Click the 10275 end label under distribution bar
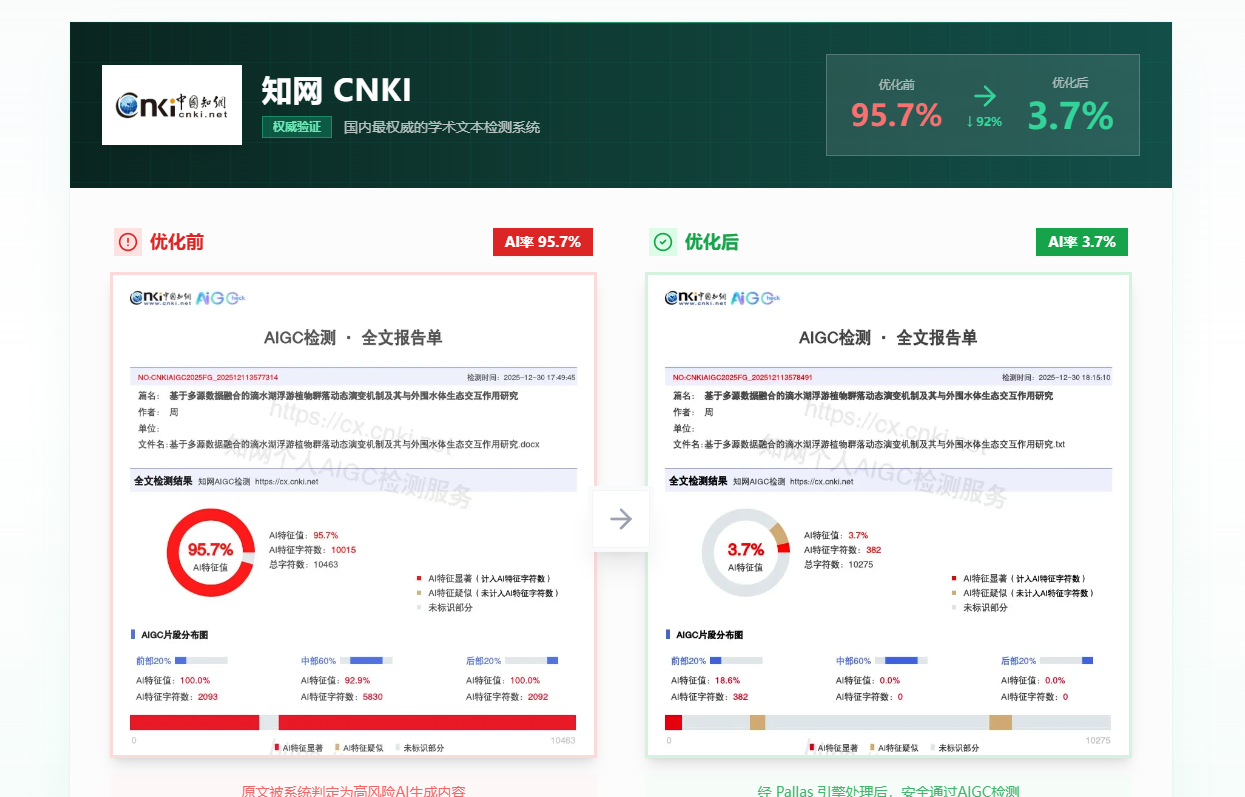1245x797 pixels. coord(1098,741)
